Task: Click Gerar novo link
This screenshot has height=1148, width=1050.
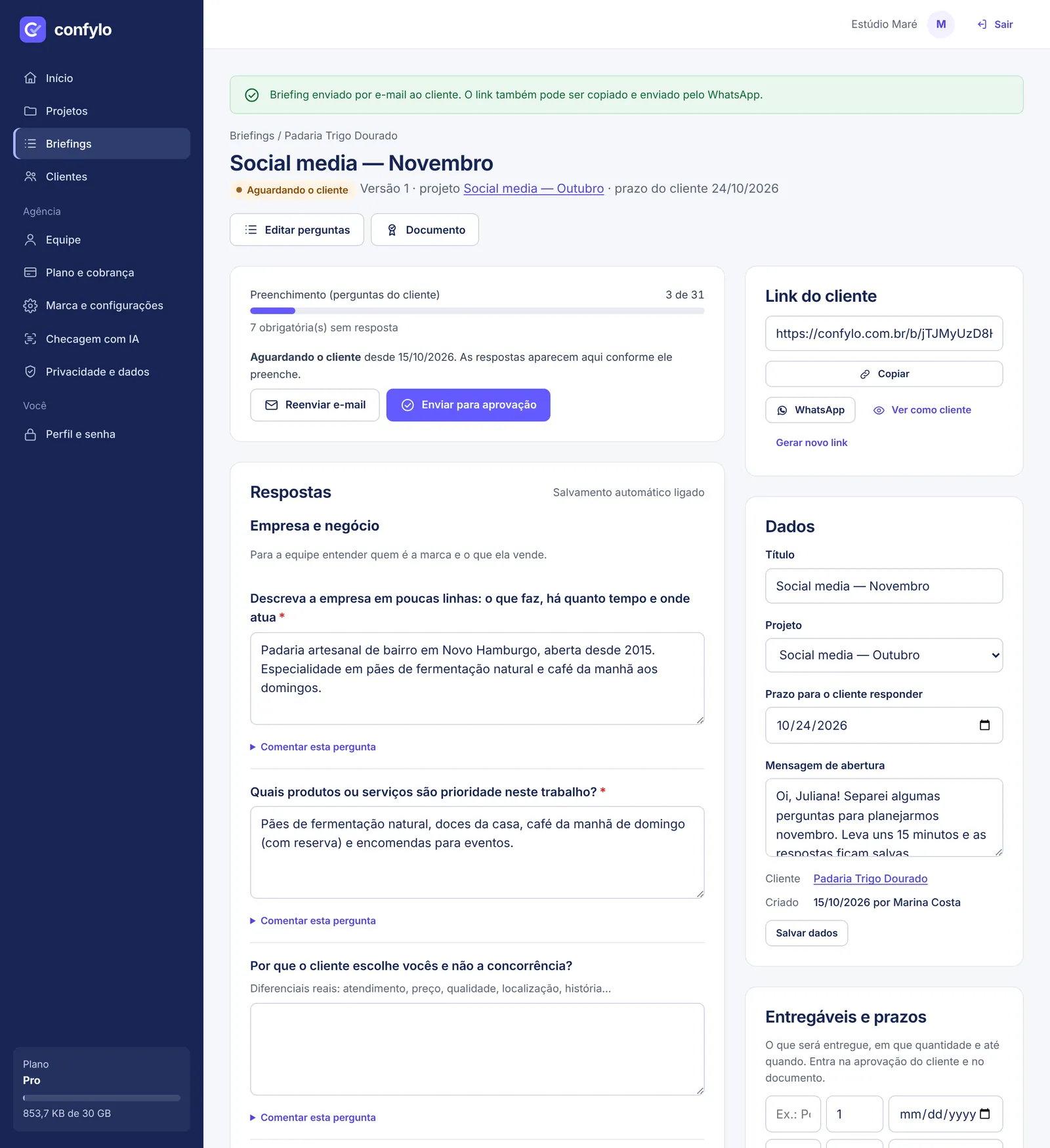Action: pyautogui.click(x=812, y=443)
